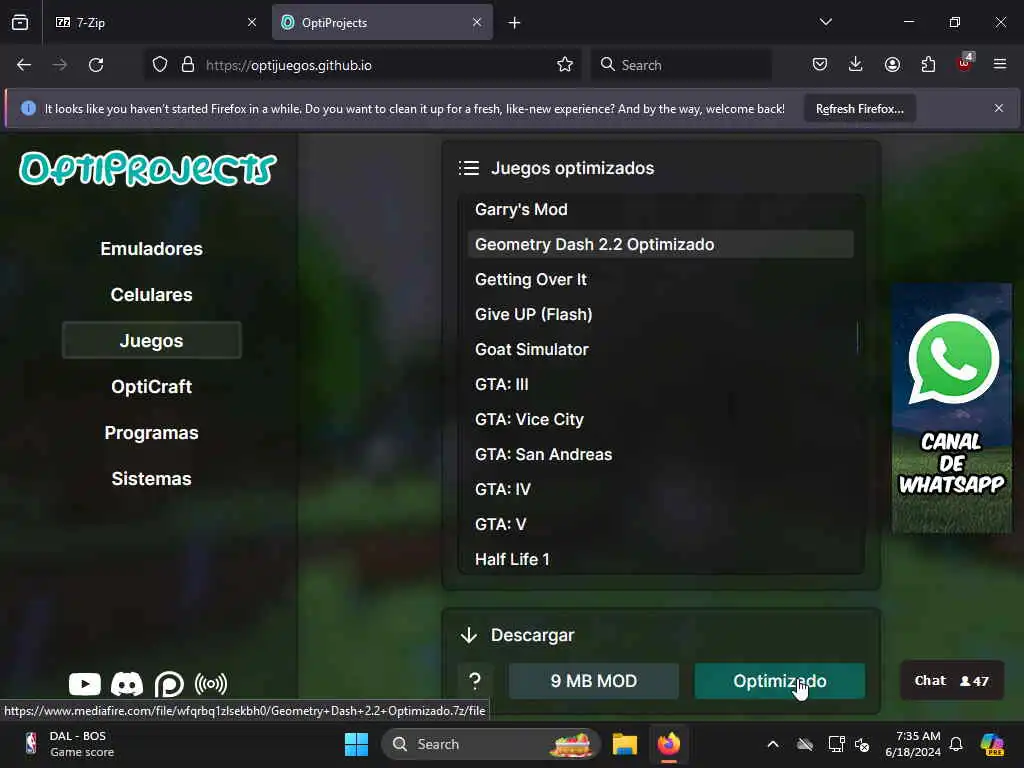Click the notification bell in the system tray
The image size is (1024, 768).
click(x=956, y=744)
